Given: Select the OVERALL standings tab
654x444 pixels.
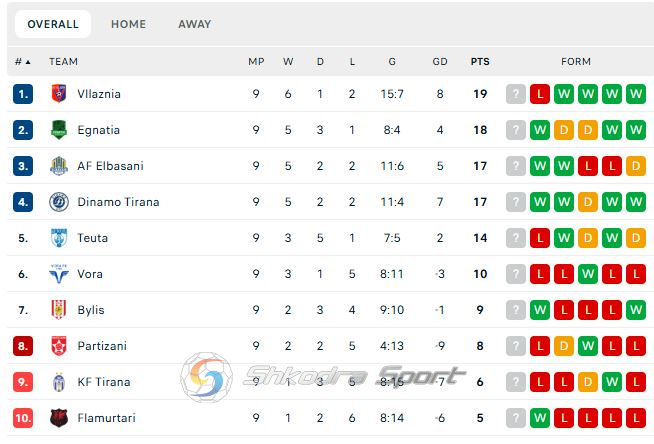Looking at the screenshot, I should coord(53,24).
